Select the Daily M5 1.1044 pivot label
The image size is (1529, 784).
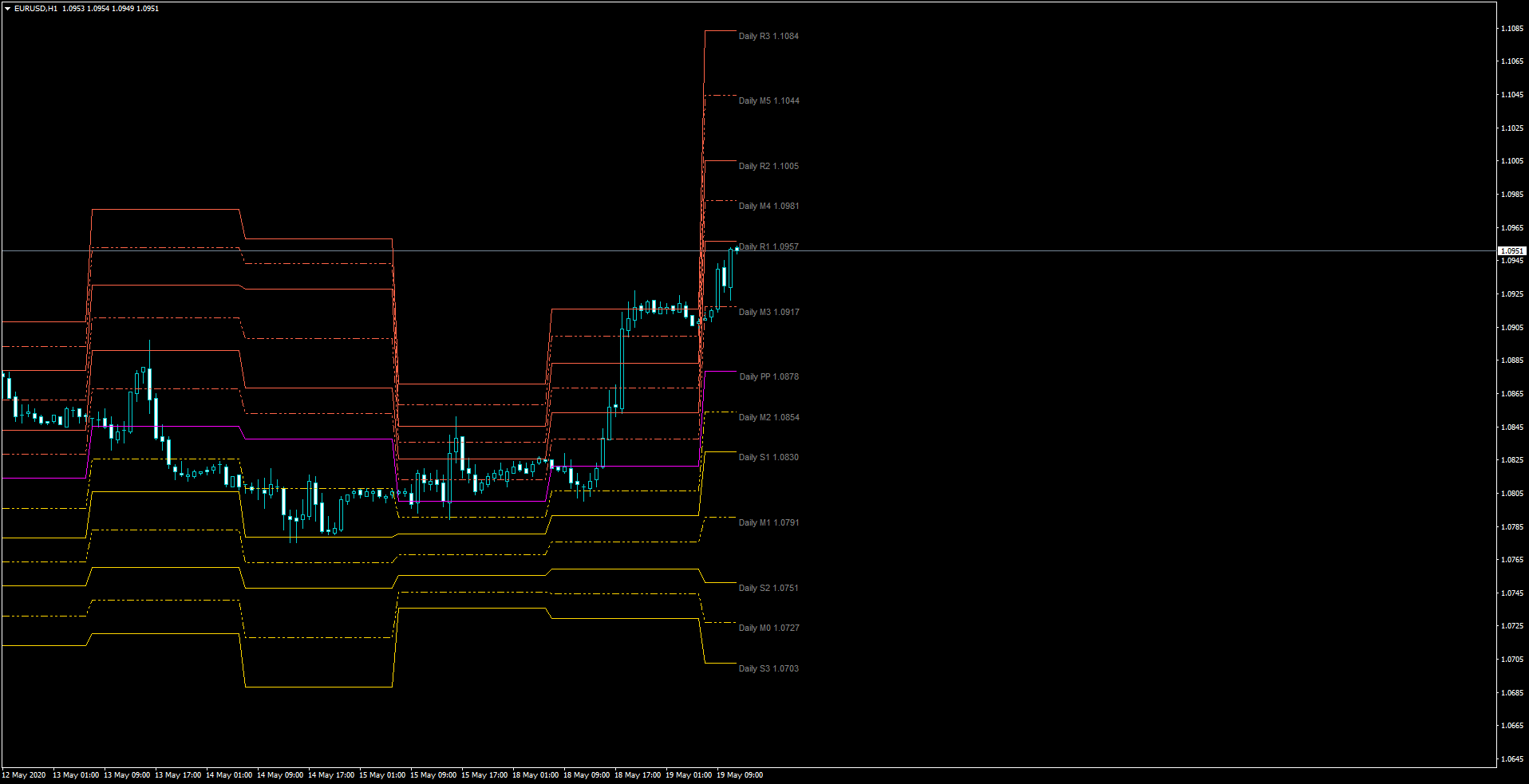768,101
